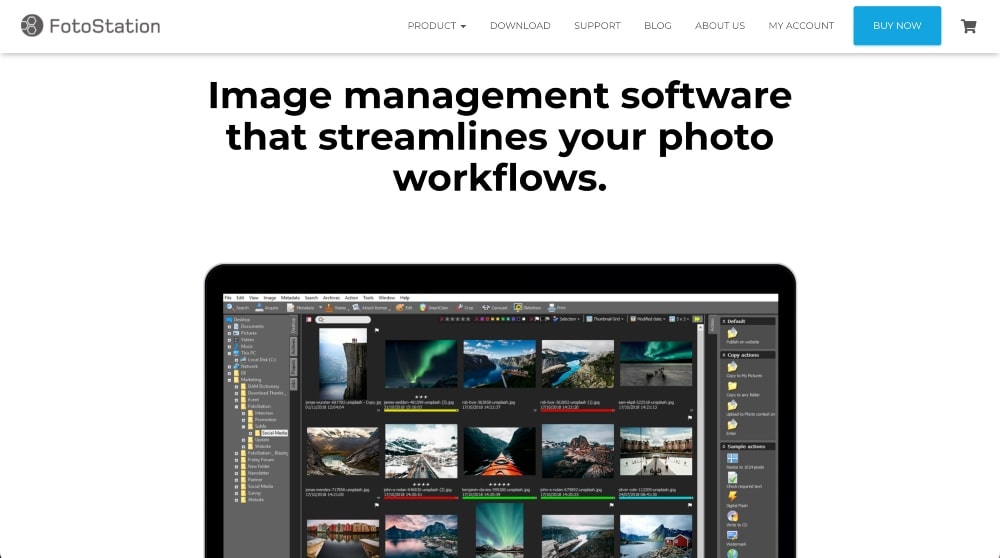
Task: Go to the DOWNLOAD page
Action: click(x=520, y=26)
